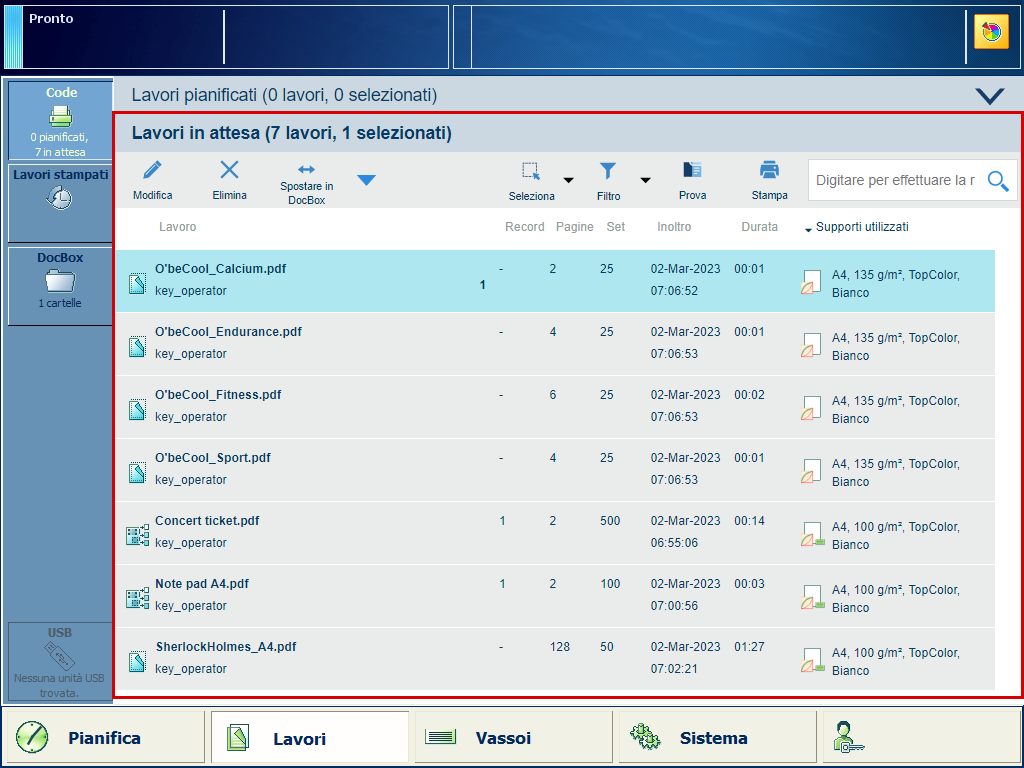Click the Prova proof print icon
Viewport: 1024px width, 768px height.
tap(692, 170)
